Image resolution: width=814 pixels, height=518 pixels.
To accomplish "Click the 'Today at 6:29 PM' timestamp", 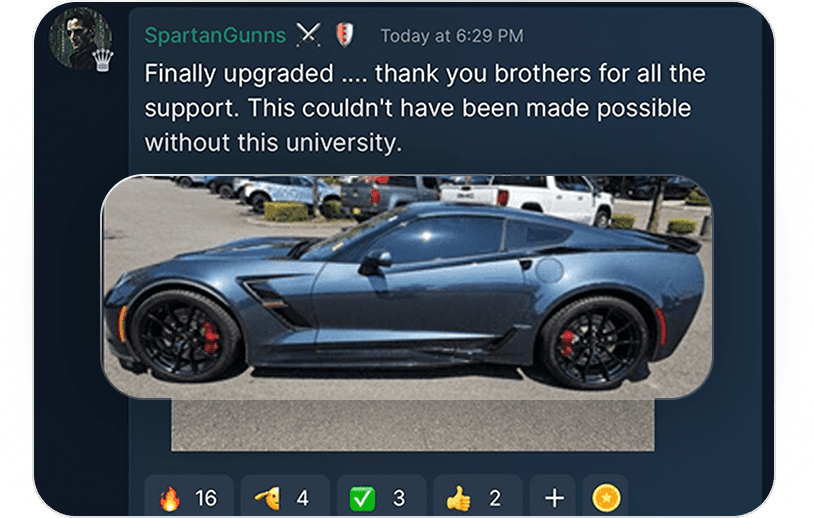I will tap(452, 36).
